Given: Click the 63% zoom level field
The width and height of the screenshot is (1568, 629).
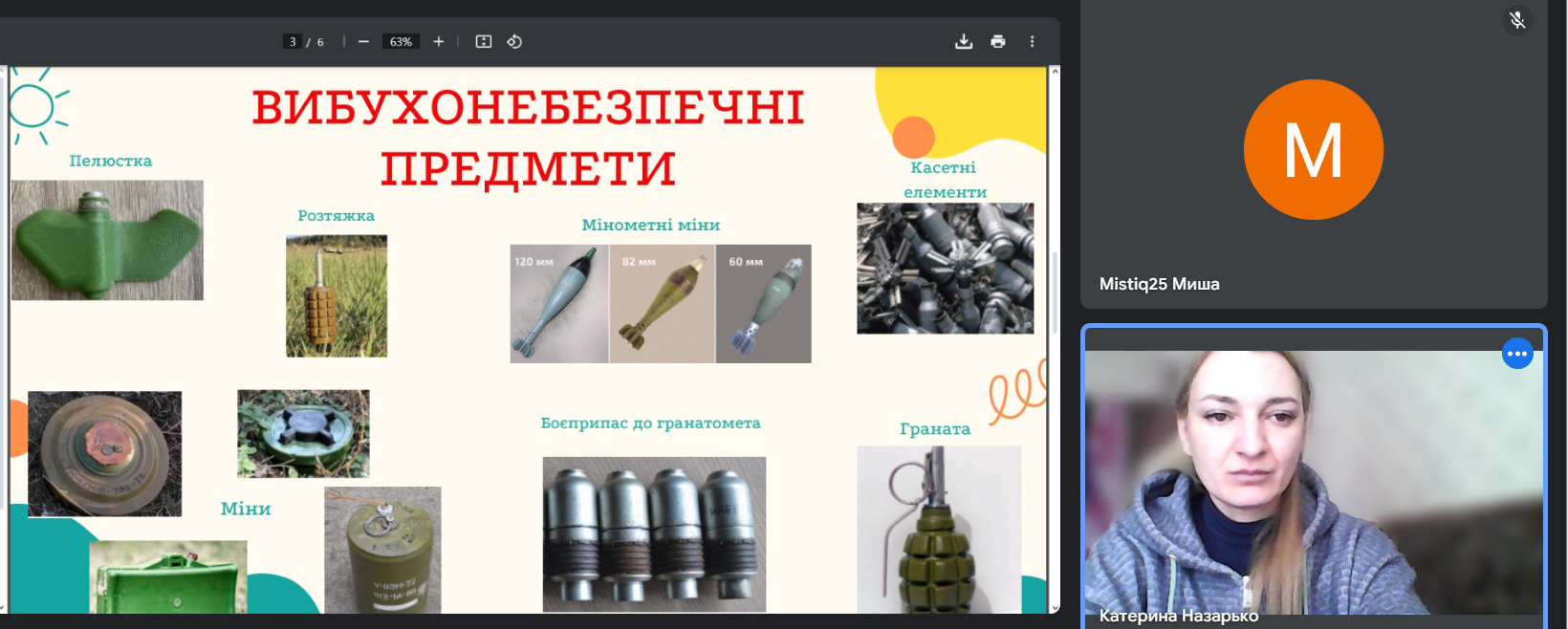Looking at the screenshot, I should [x=401, y=42].
